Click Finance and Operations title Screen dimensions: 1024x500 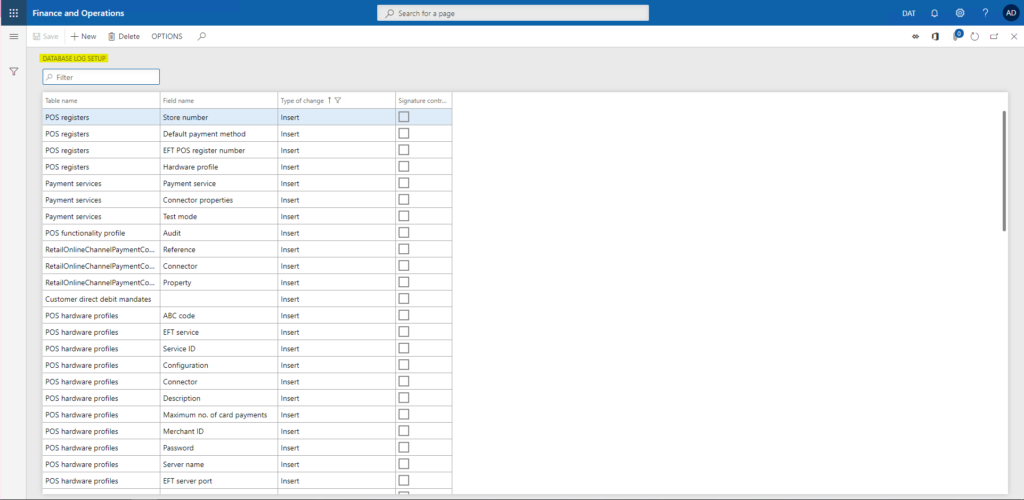(x=78, y=13)
